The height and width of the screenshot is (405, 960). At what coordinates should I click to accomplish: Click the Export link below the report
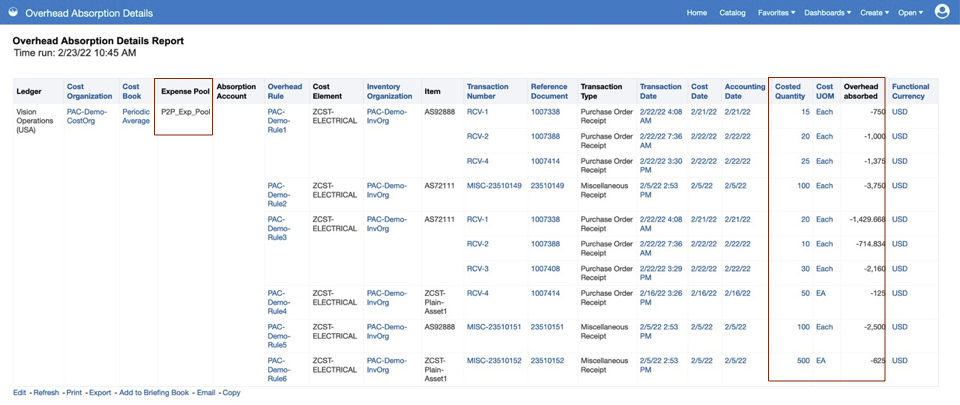point(100,393)
